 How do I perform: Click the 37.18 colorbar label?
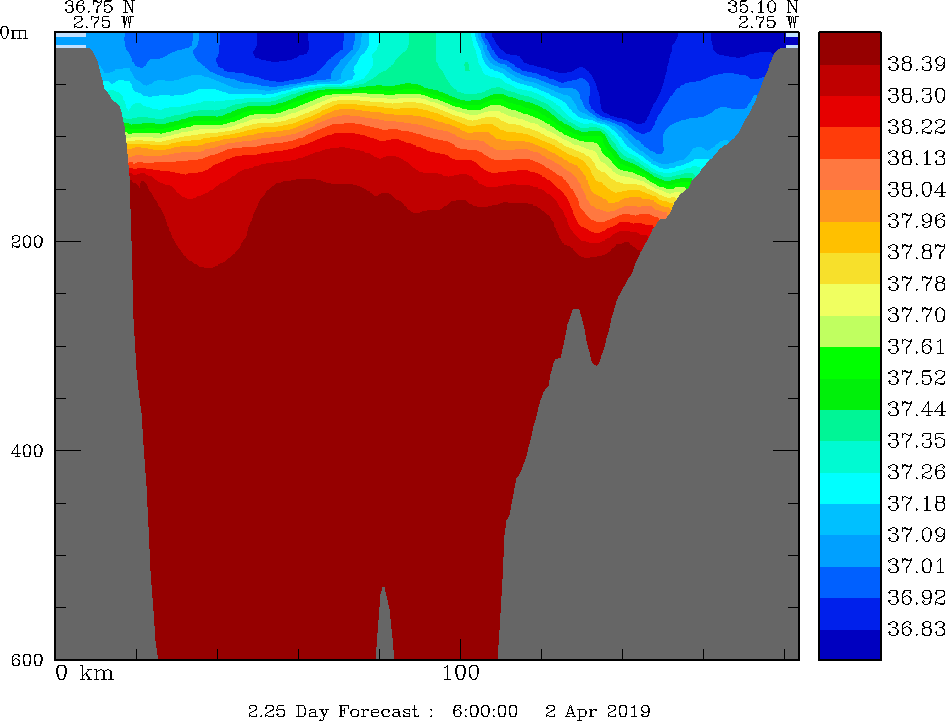click(x=916, y=503)
